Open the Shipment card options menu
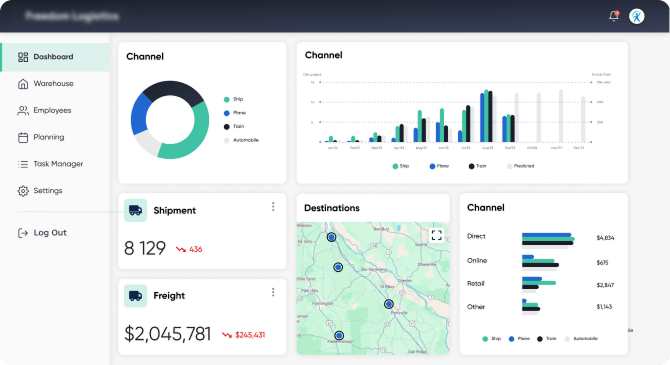The width and height of the screenshot is (670, 365). click(x=273, y=207)
